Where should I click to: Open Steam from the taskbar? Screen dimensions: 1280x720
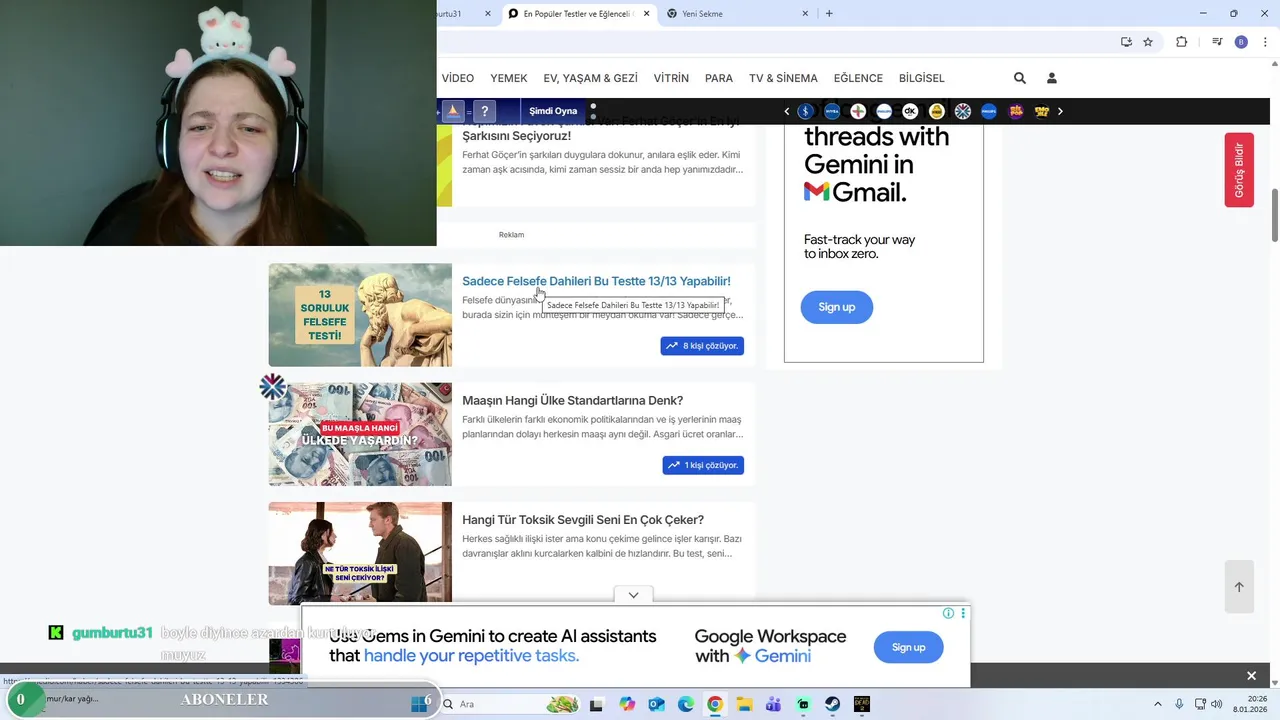click(832, 704)
